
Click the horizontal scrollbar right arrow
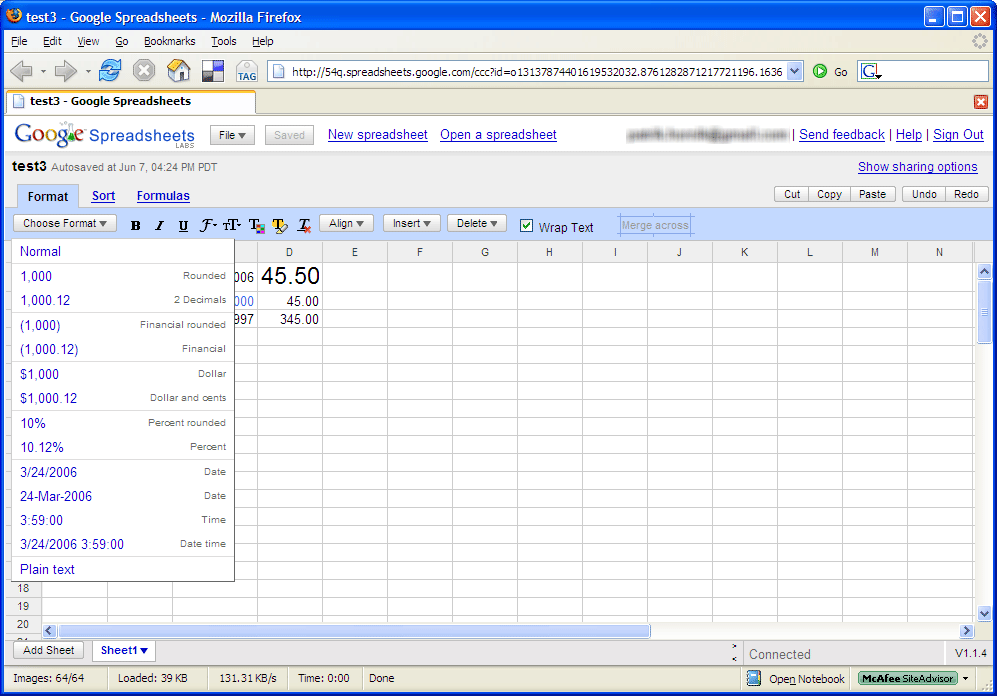[966, 631]
